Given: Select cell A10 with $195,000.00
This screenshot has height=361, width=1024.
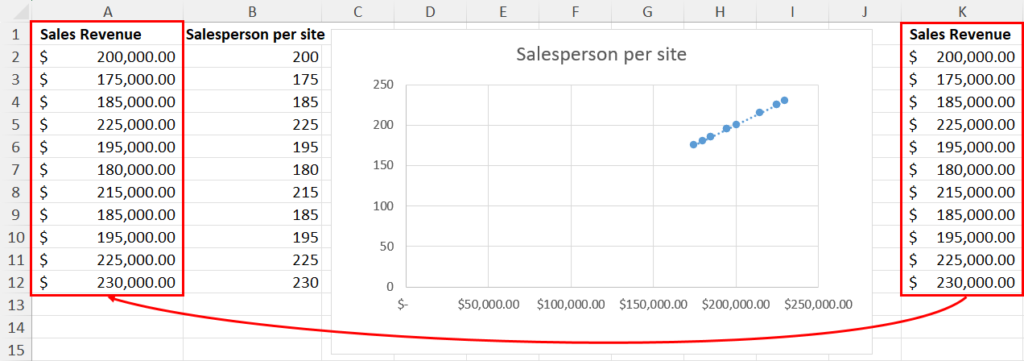Looking at the screenshot, I should pos(107,238).
